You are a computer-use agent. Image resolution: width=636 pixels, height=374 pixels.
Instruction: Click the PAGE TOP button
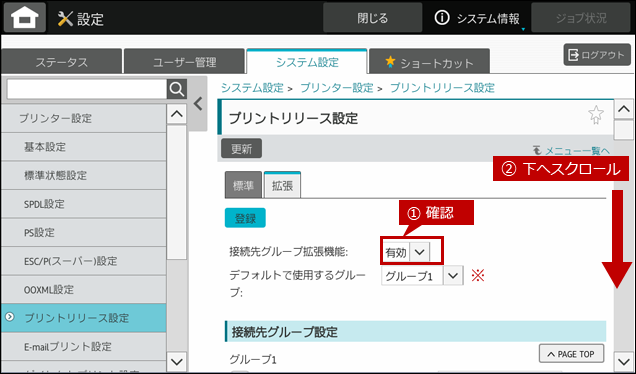coord(571,354)
